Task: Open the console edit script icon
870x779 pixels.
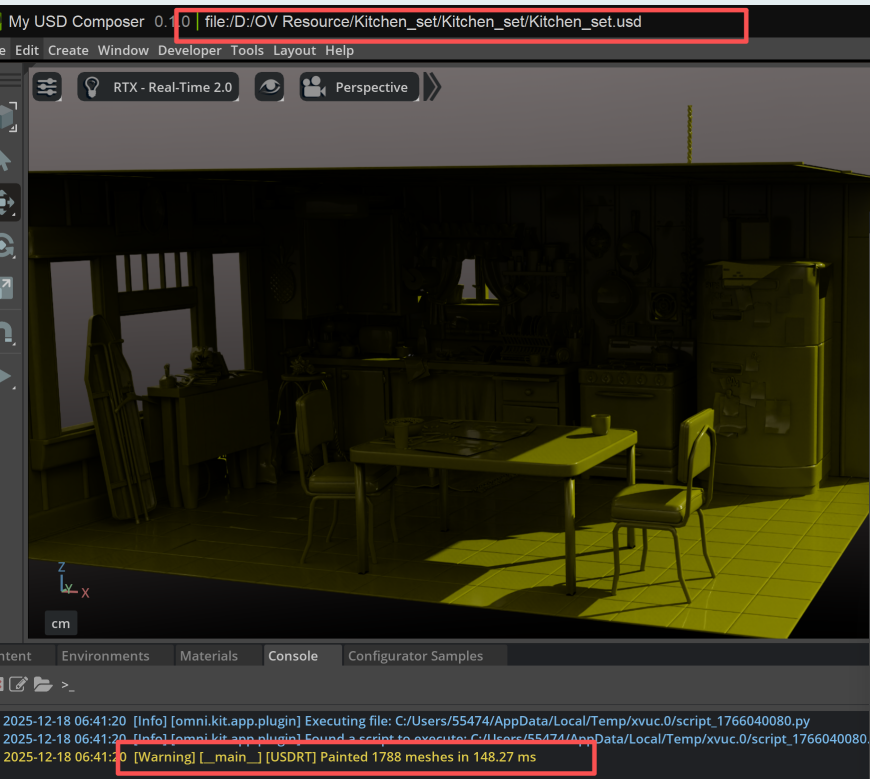Action: pyautogui.click(x=19, y=685)
